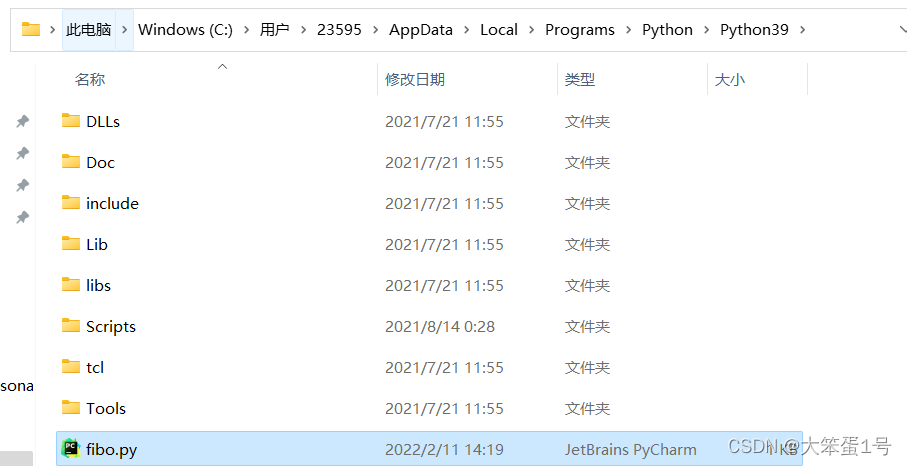Click Scripts date 2021/8/14 0:28
The image size is (907, 466).
[440, 327]
